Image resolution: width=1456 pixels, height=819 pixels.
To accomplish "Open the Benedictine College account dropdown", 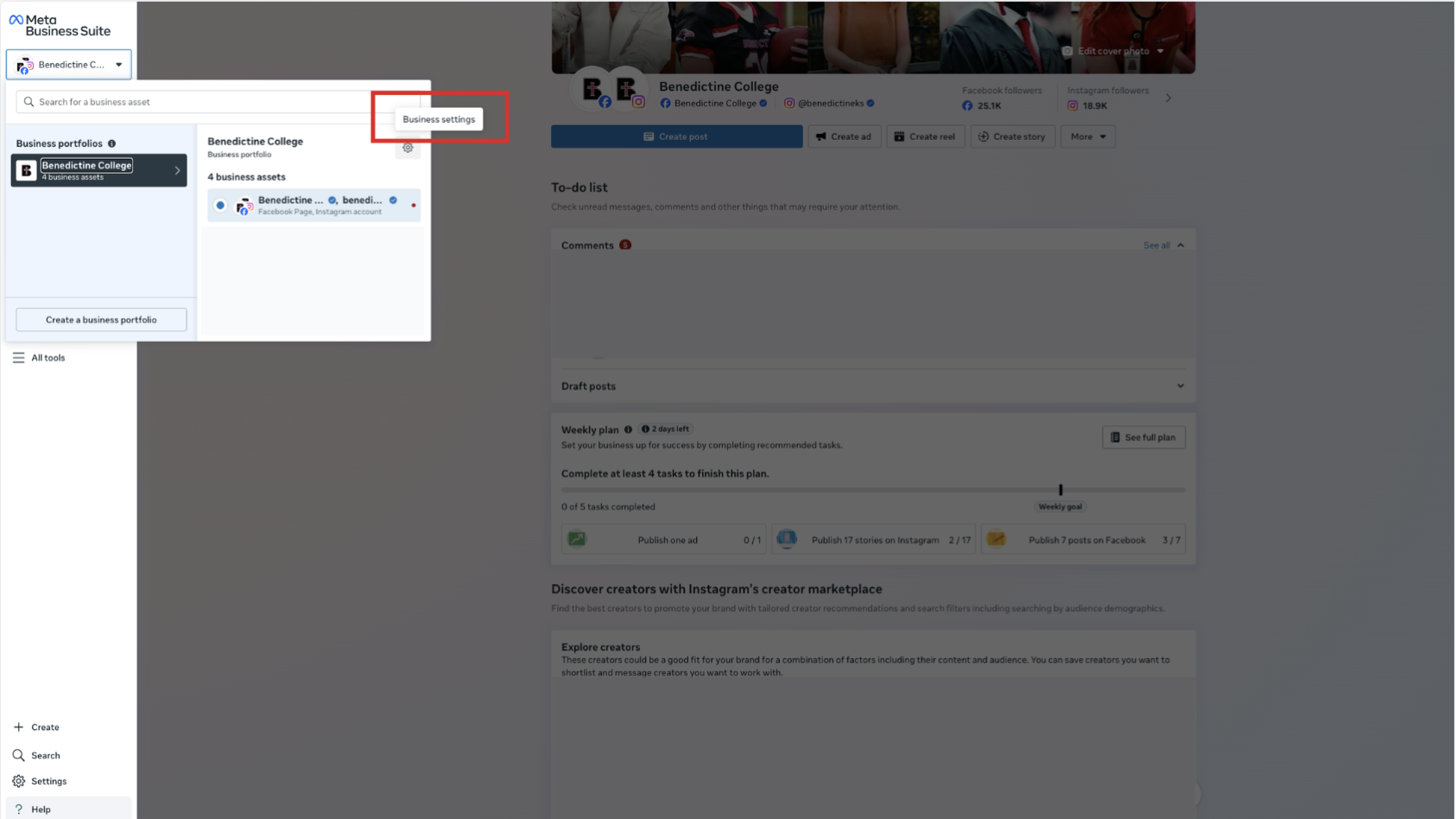I will 69,65.
